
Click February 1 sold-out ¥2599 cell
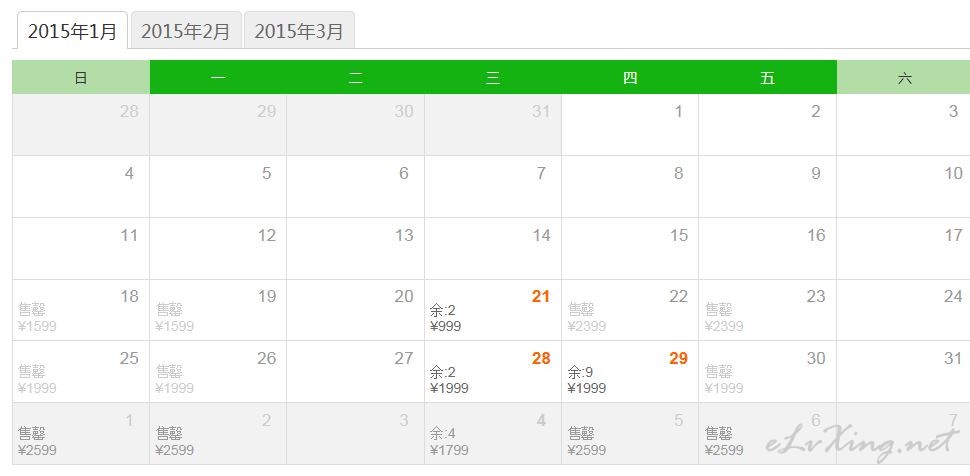(81, 434)
